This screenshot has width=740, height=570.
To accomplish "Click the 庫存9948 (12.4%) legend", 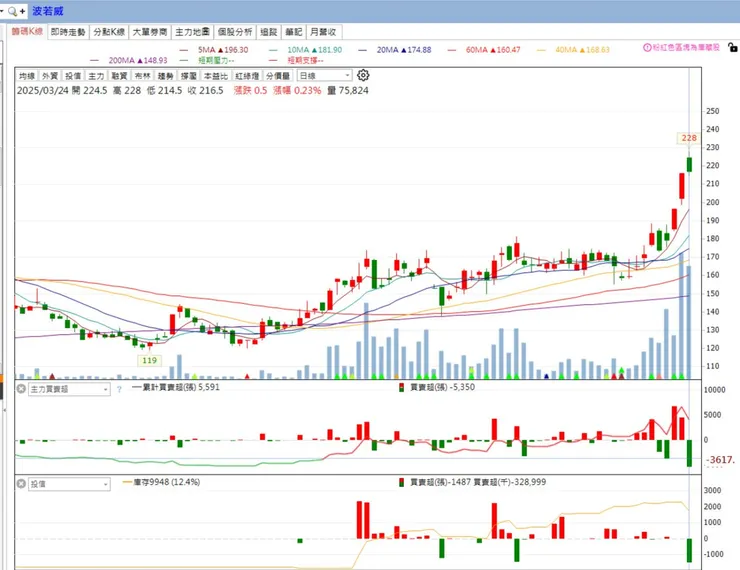I will [x=161, y=482].
